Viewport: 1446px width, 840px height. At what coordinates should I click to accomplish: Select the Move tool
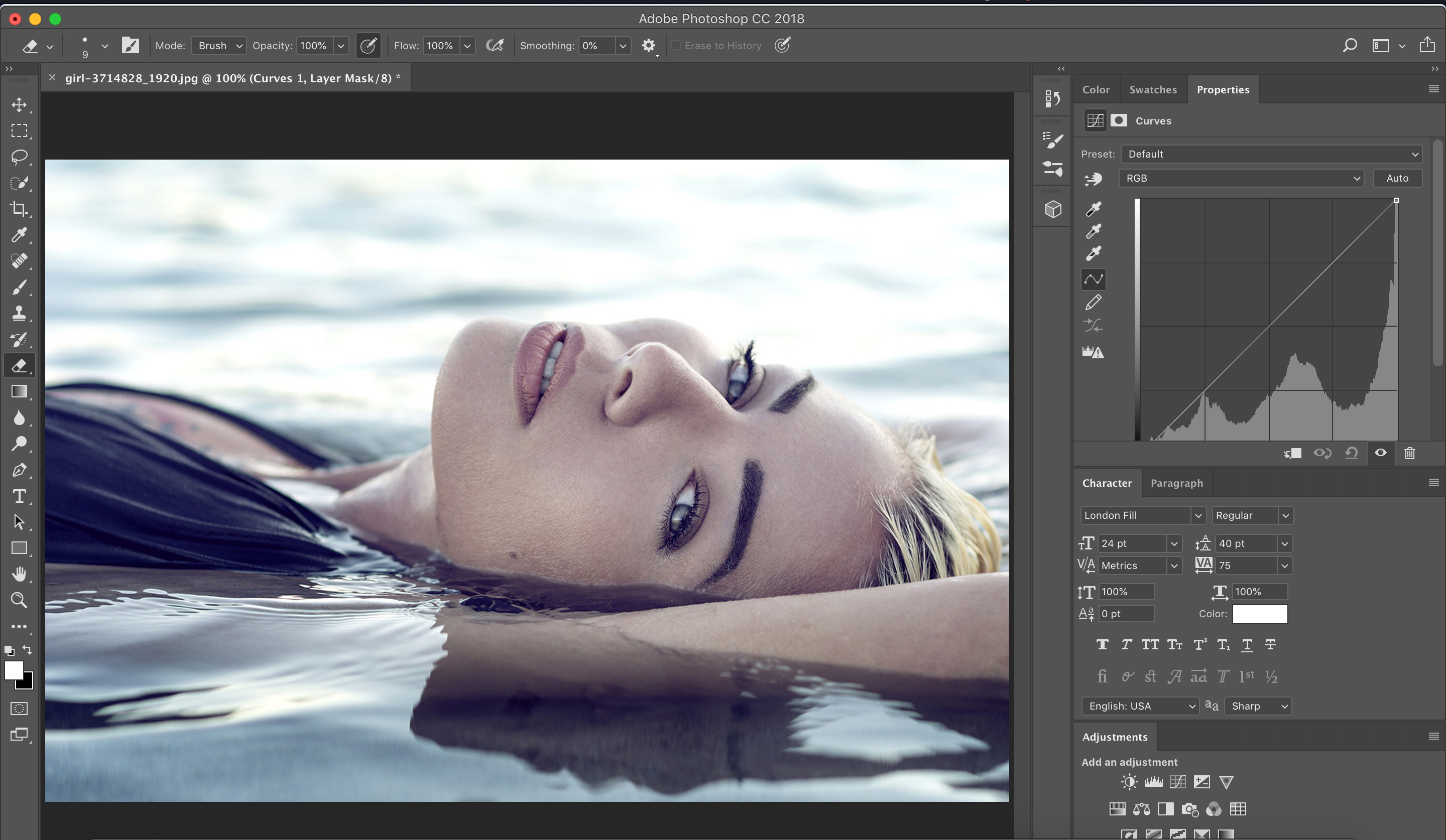point(19,105)
